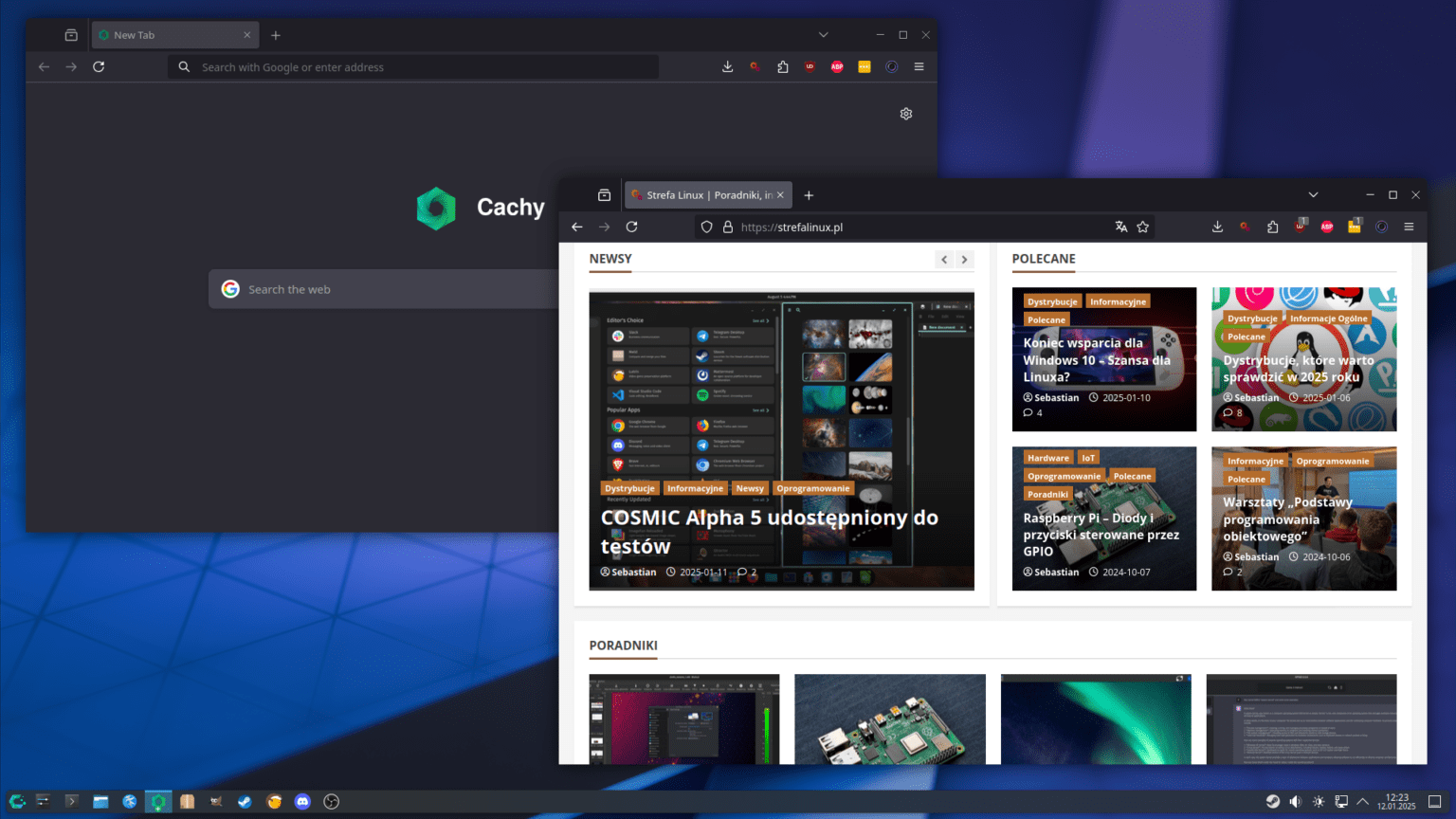1456x819 pixels.
Task: Open Discord from the taskbar
Action: click(301, 801)
